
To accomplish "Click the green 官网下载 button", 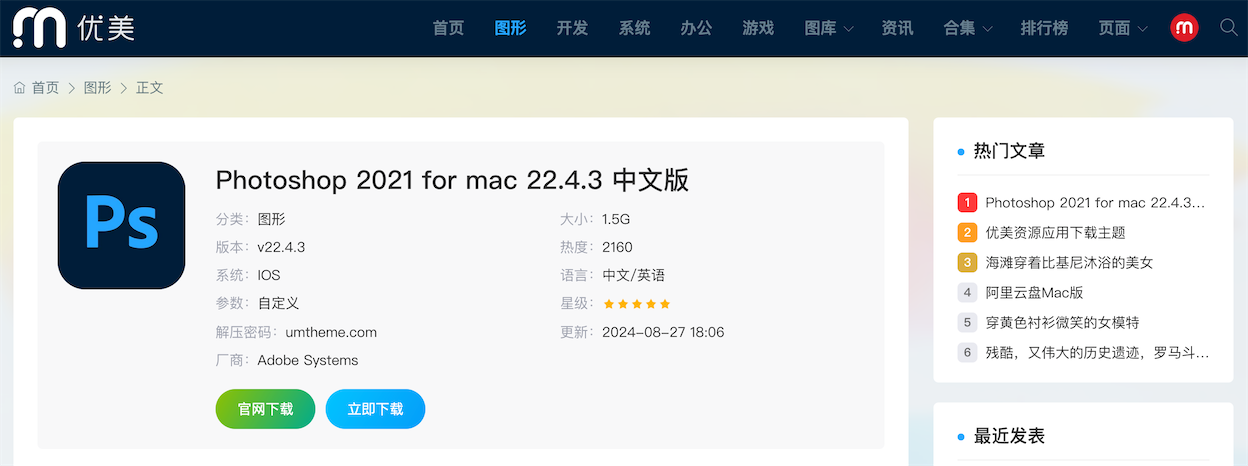I will click(x=265, y=409).
